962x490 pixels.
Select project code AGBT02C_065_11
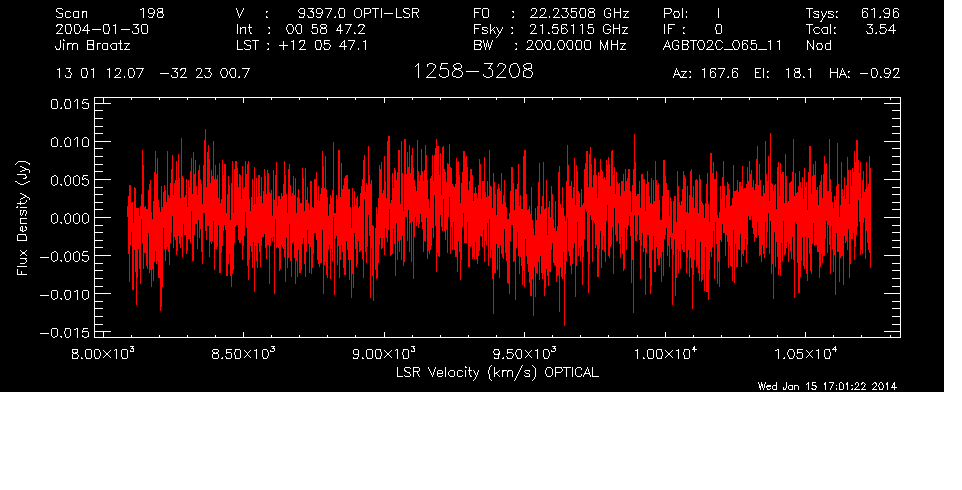click(x=722, y=45)
